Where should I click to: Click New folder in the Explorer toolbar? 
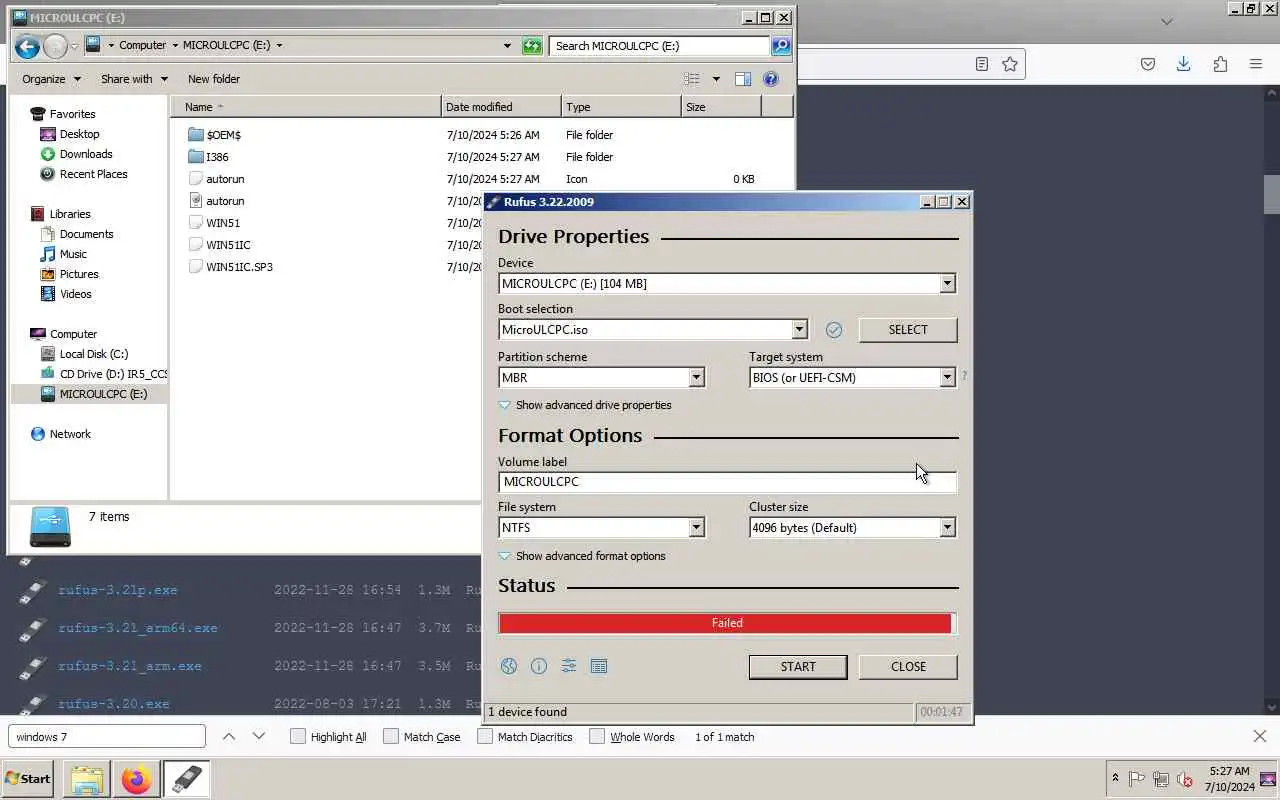click(214, 79)
